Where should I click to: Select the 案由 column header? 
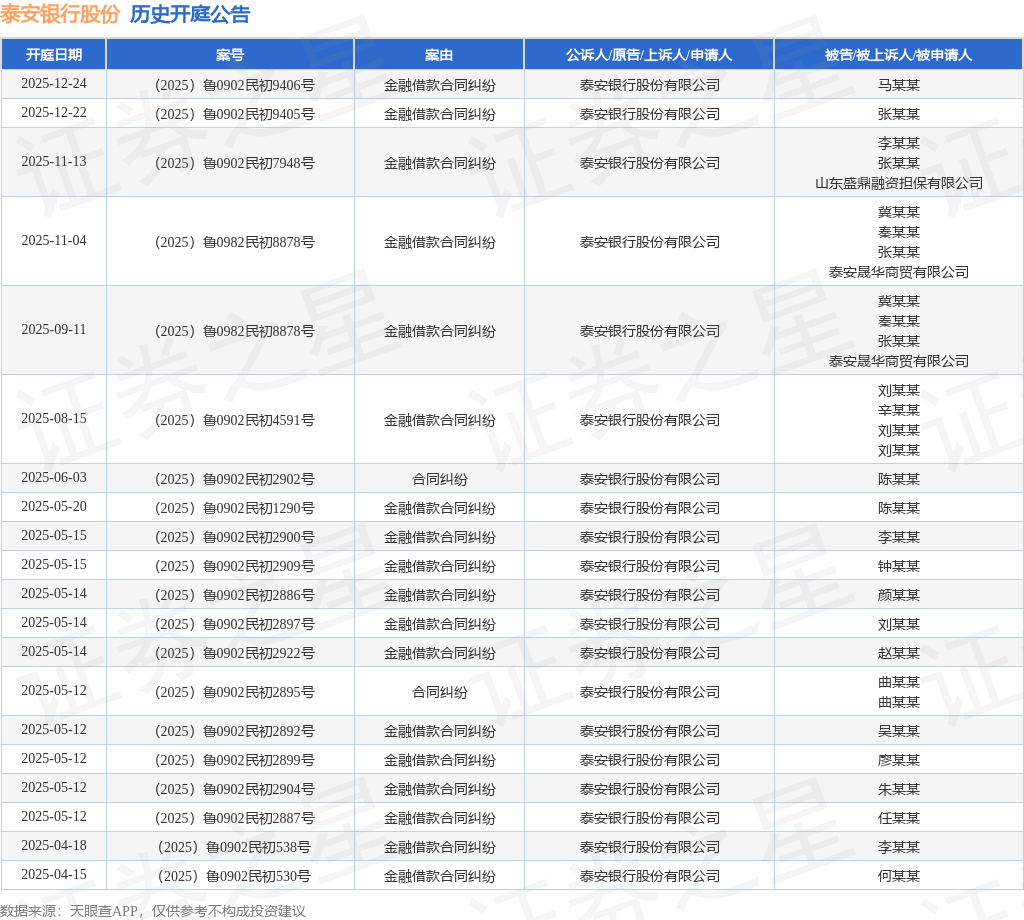(439, 55)
